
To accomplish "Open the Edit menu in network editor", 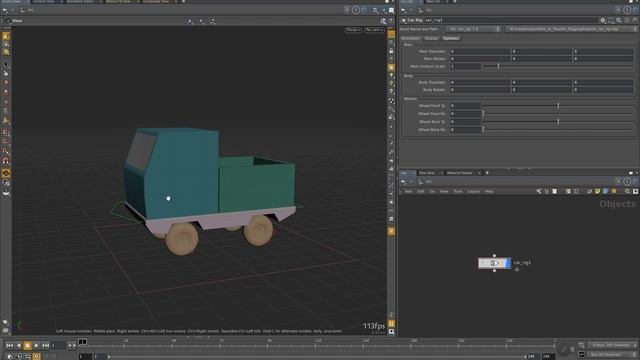I will [420, 191].
